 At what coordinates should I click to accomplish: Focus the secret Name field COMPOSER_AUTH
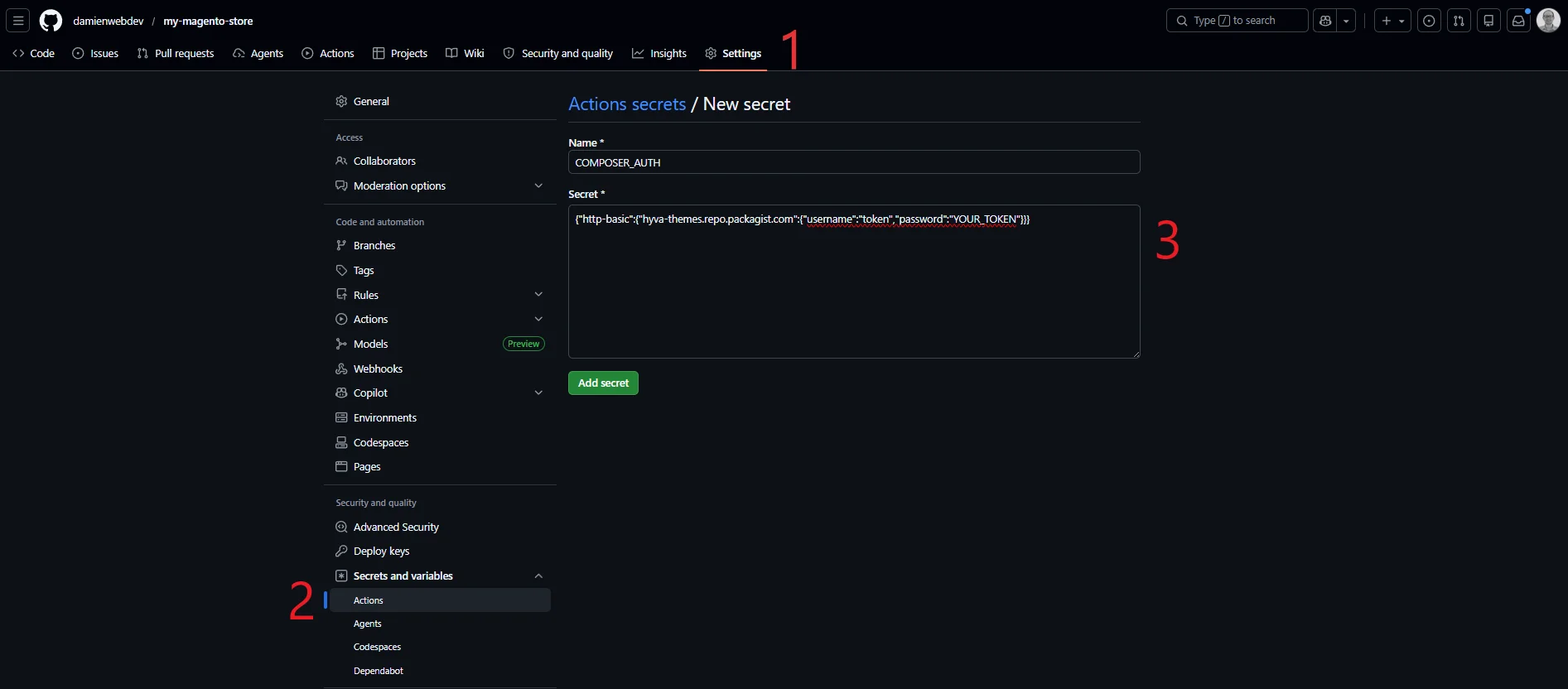coord(854,162)
